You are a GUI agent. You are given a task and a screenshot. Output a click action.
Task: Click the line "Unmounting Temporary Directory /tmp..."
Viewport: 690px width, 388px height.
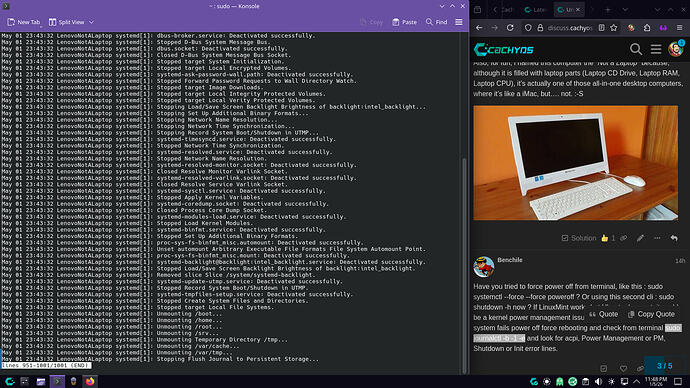coord(222,340)
